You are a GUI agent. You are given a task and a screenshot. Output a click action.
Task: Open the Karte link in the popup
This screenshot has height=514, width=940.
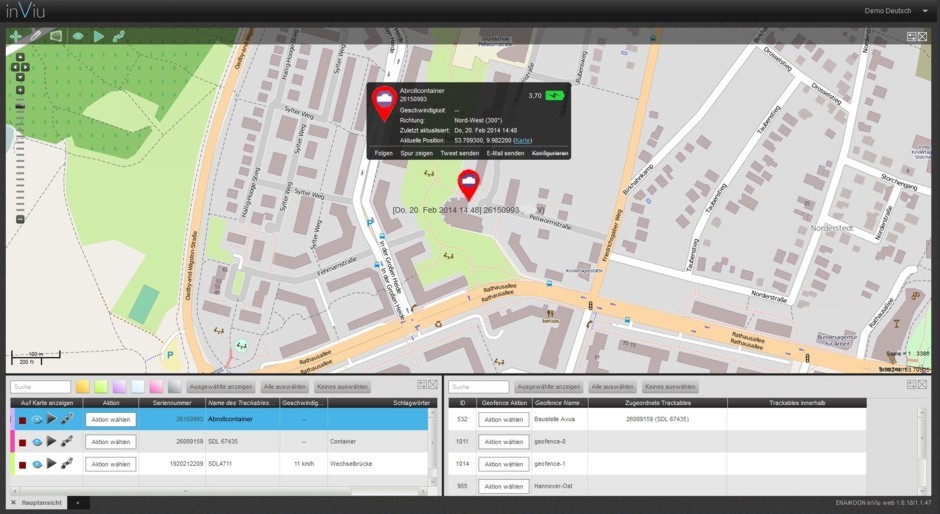[x=522, y=140]
